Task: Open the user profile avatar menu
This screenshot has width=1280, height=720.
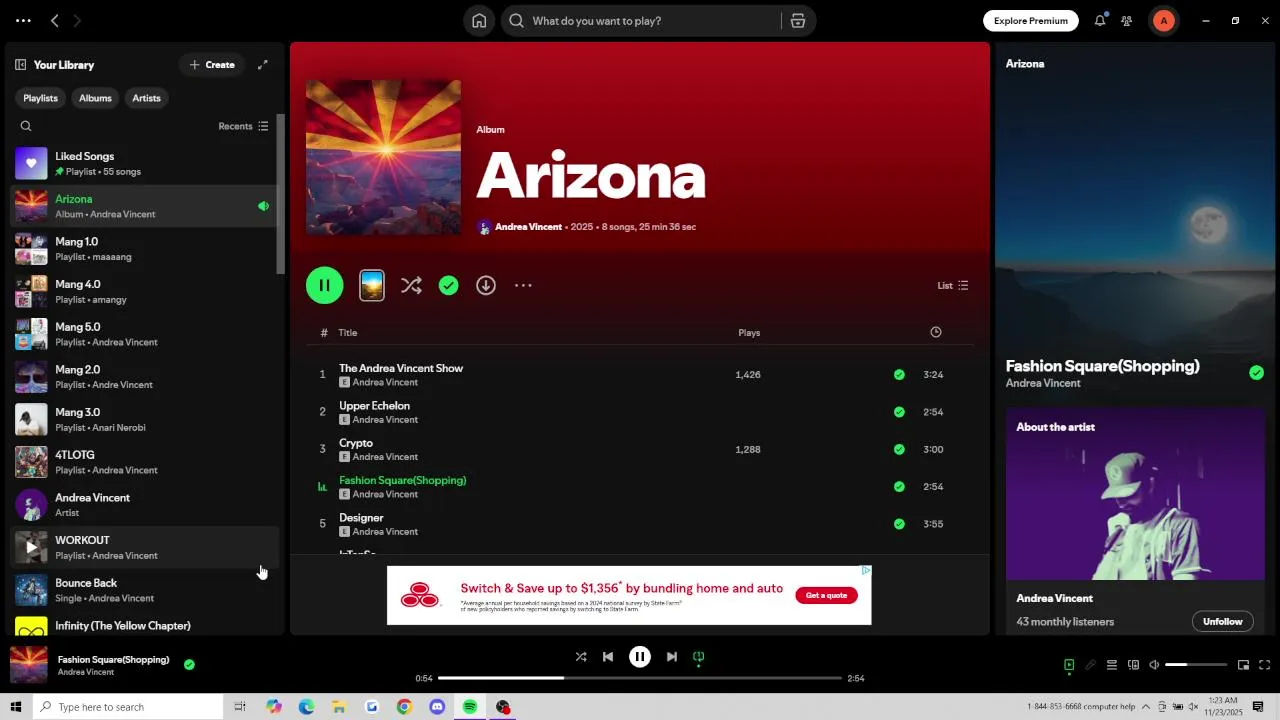Action: (1163, 20)
